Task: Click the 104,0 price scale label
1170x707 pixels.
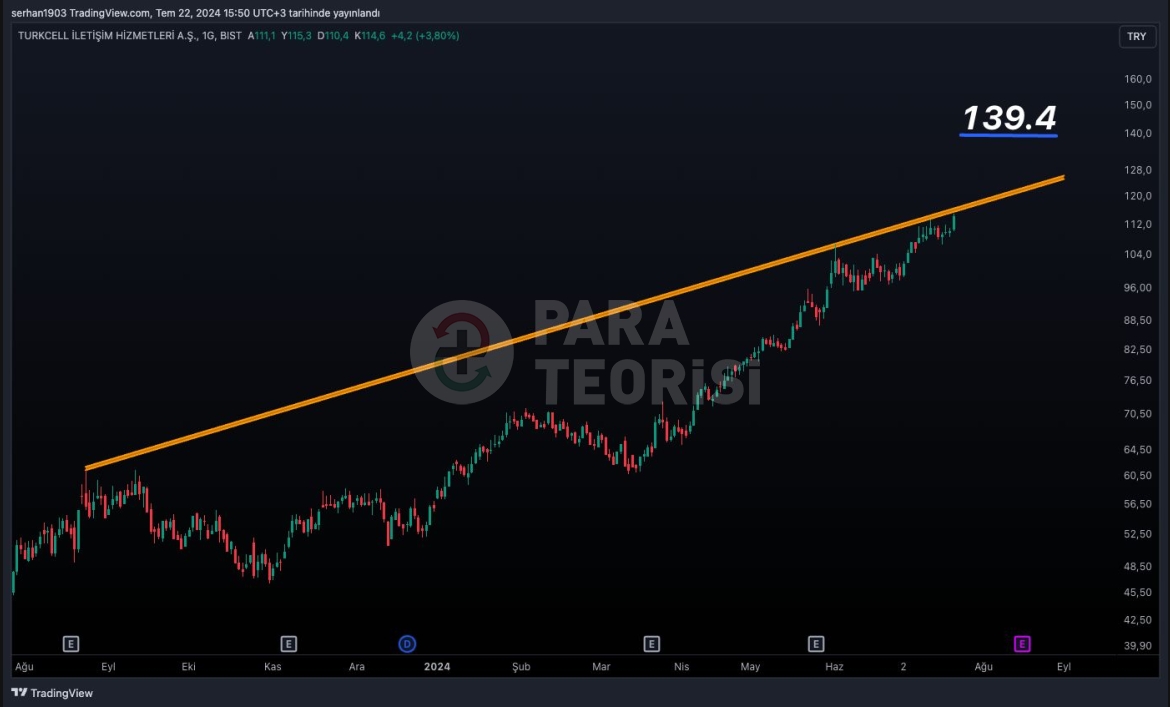Action: click(1138, 254)
